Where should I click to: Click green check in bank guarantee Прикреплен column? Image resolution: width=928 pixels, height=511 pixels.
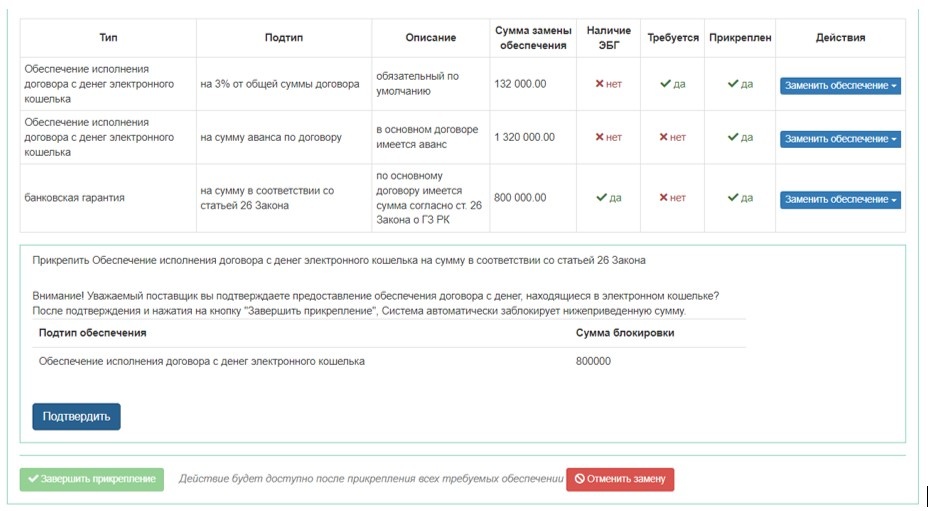tap(733, 198)
